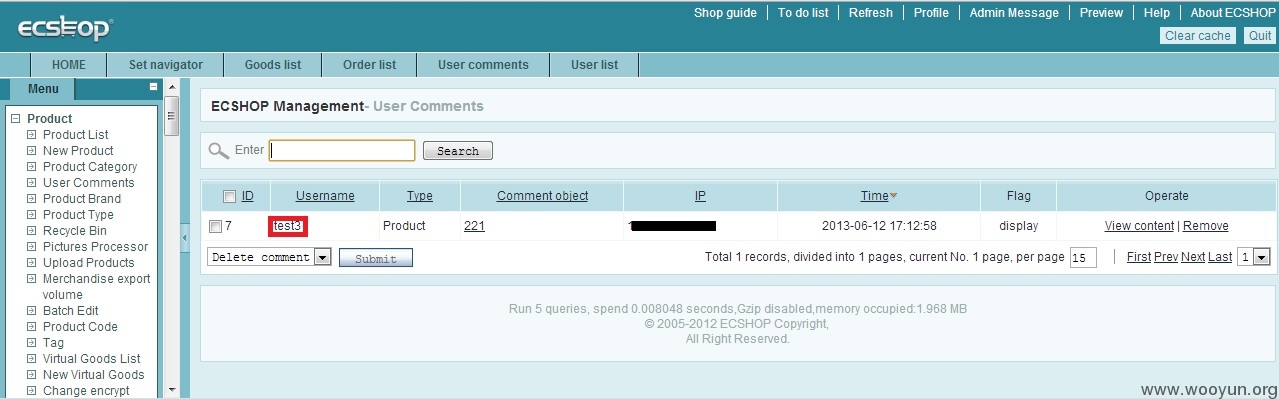Click the icon beside Batch Edit

(x=31, y=311)
